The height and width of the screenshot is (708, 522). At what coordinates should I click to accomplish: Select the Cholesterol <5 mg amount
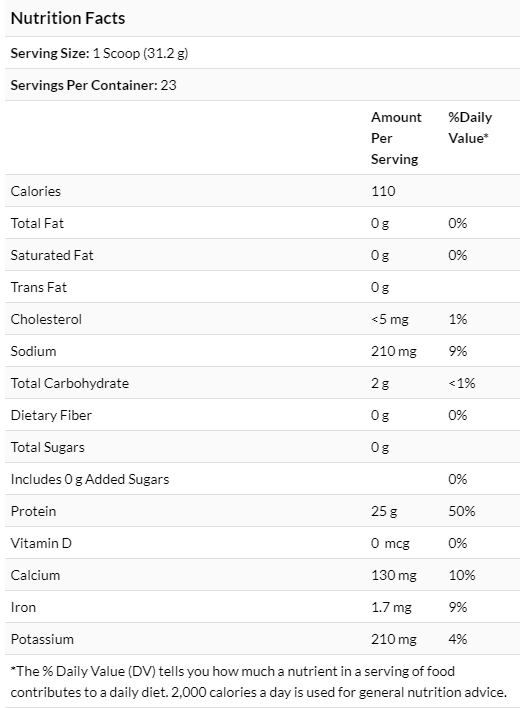click(390, 319)
